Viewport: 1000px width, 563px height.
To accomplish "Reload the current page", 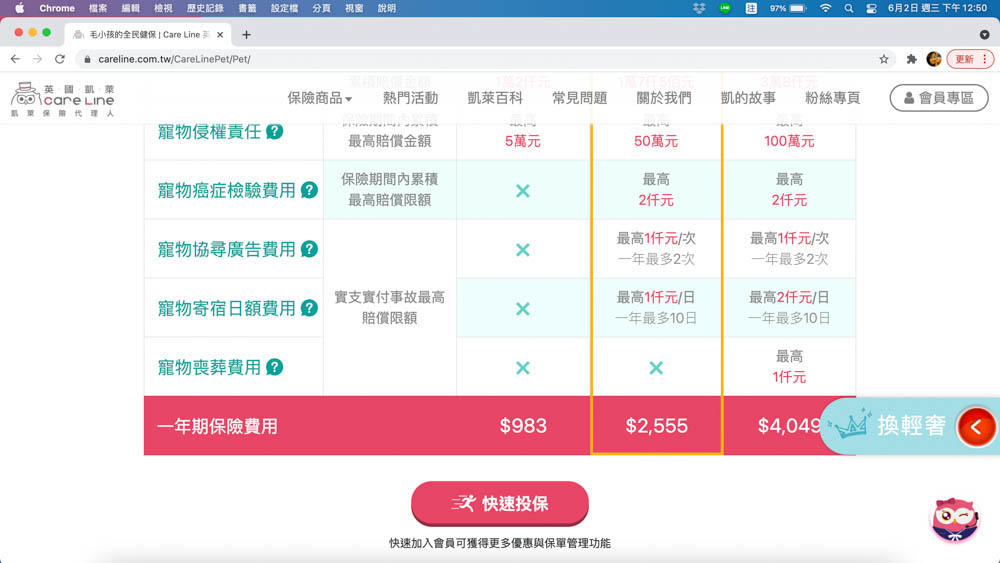I will point(60,59).
